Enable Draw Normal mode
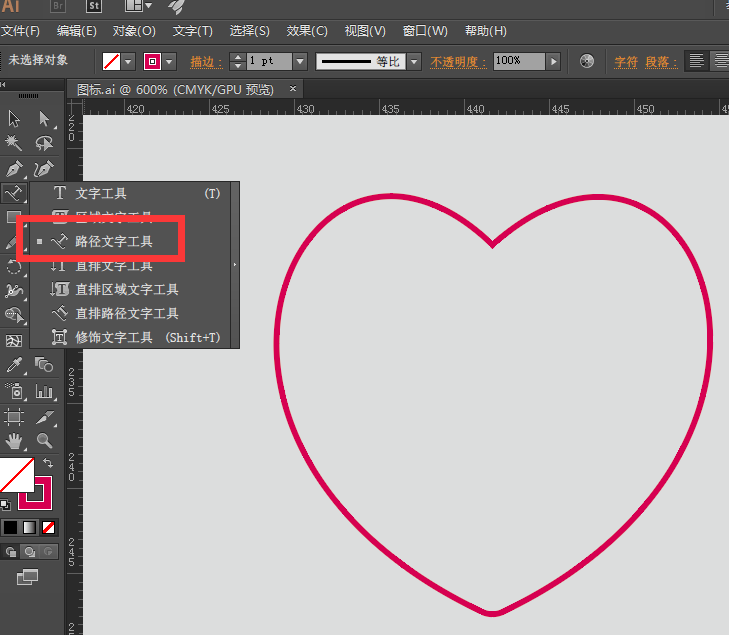This screenshot has width=729, height=635. [x=11, y=552]
